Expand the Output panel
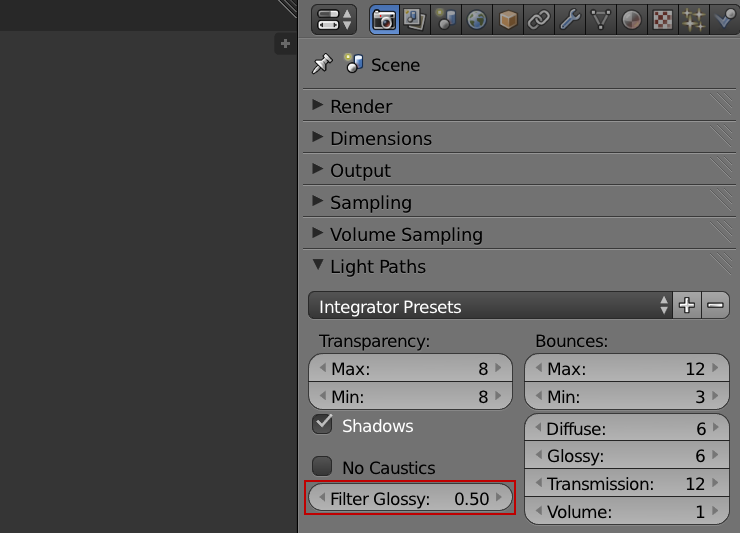This screenshot has height=533, width=740. pyautogui.click(x=317, y=169)
